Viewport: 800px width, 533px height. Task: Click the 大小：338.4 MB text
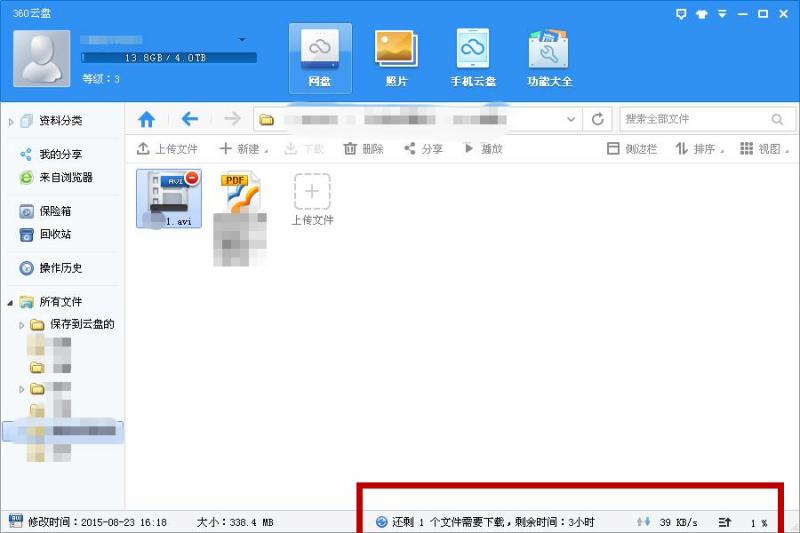click(x=235, y=522)
